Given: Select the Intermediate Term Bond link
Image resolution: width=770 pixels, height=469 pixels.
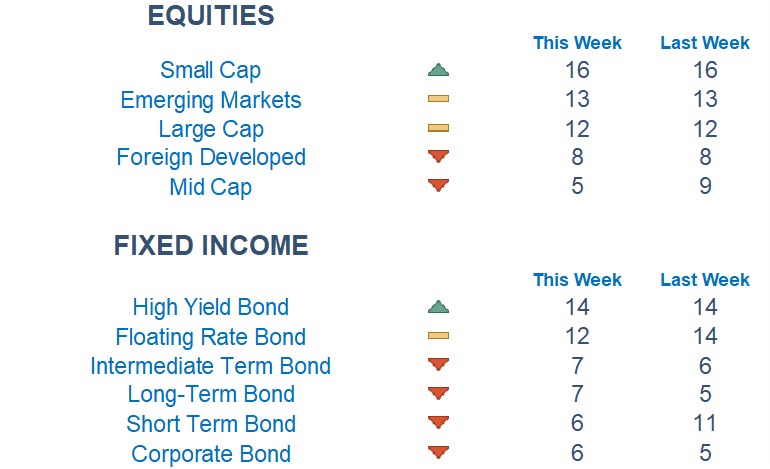Looking at the screenshot, I should click(210, 366).
